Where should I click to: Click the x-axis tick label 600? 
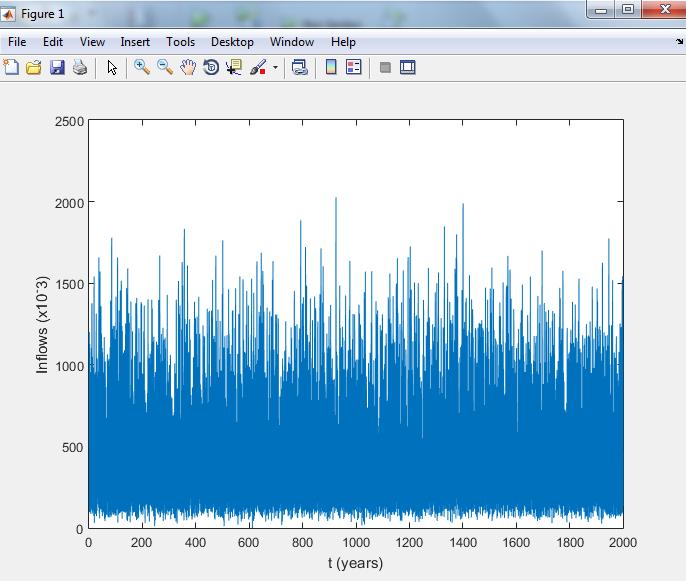(248, 542)
